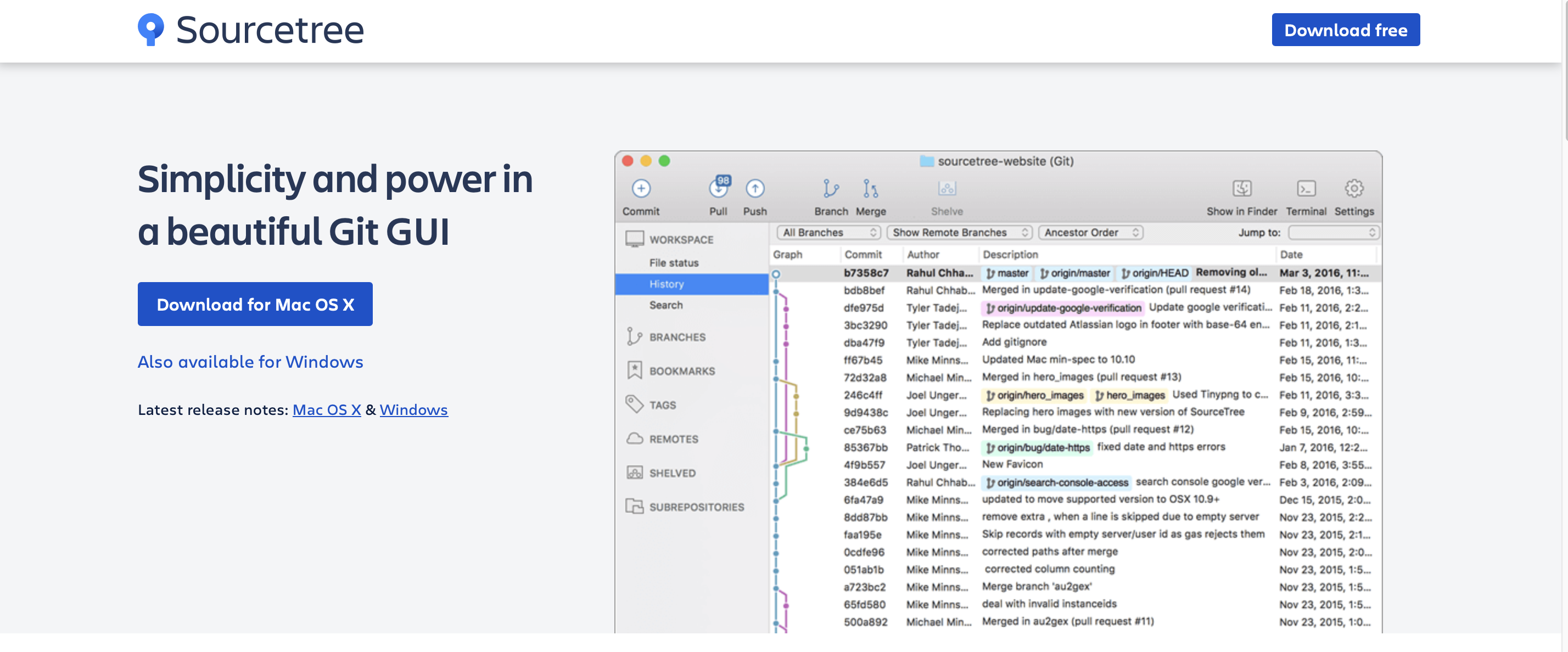The height and width of the screenshot is (652, 1568).
Task: Click the Push arrow icon
Action: click(x=755, y=189)
